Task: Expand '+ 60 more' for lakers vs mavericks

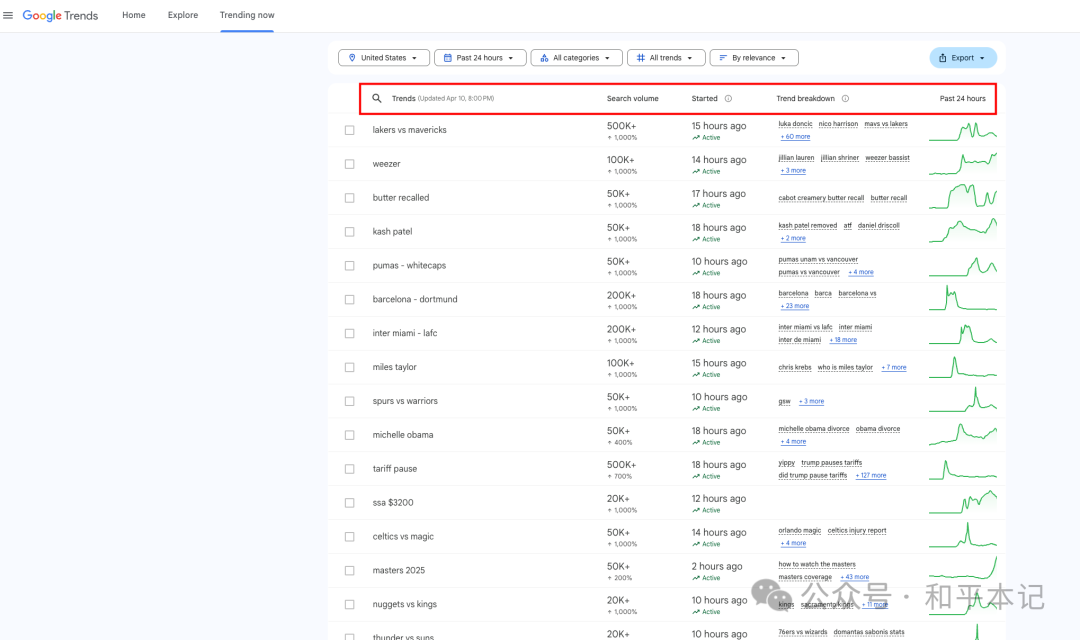Action: tap(796, 136)
